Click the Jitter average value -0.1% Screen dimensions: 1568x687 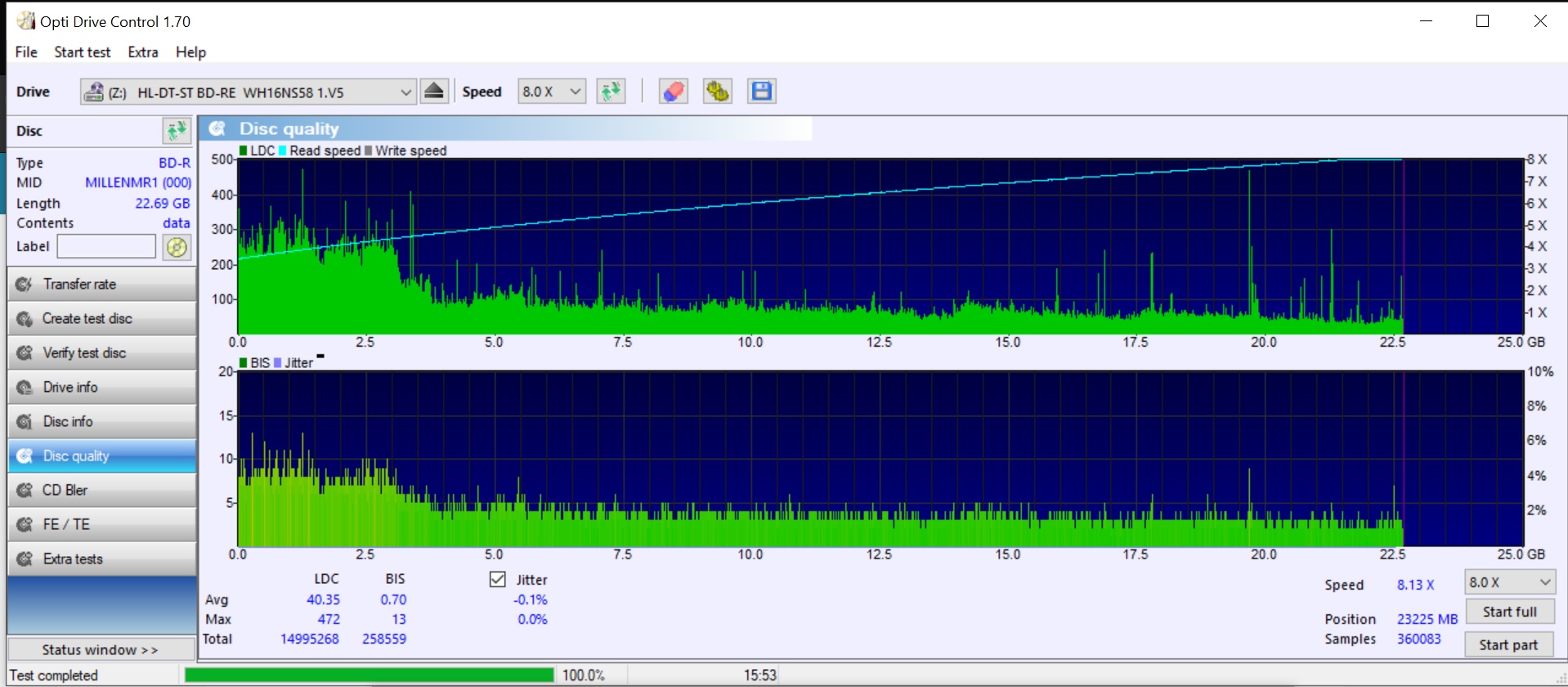point(531,599)
